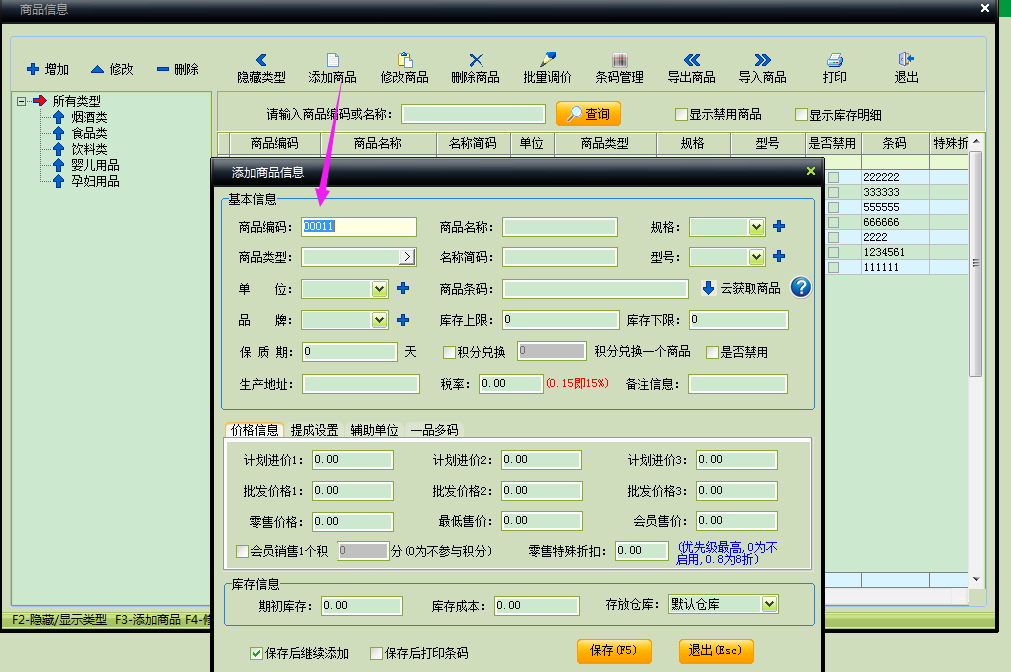
Task: Uncheck 保存后继续添加 option
Action: point(256,653)
